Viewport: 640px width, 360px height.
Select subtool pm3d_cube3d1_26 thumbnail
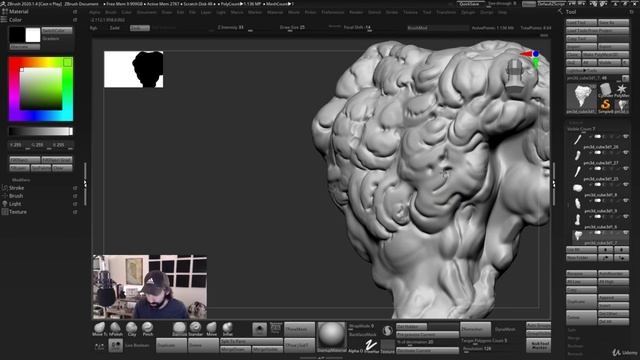click(578, 139)
